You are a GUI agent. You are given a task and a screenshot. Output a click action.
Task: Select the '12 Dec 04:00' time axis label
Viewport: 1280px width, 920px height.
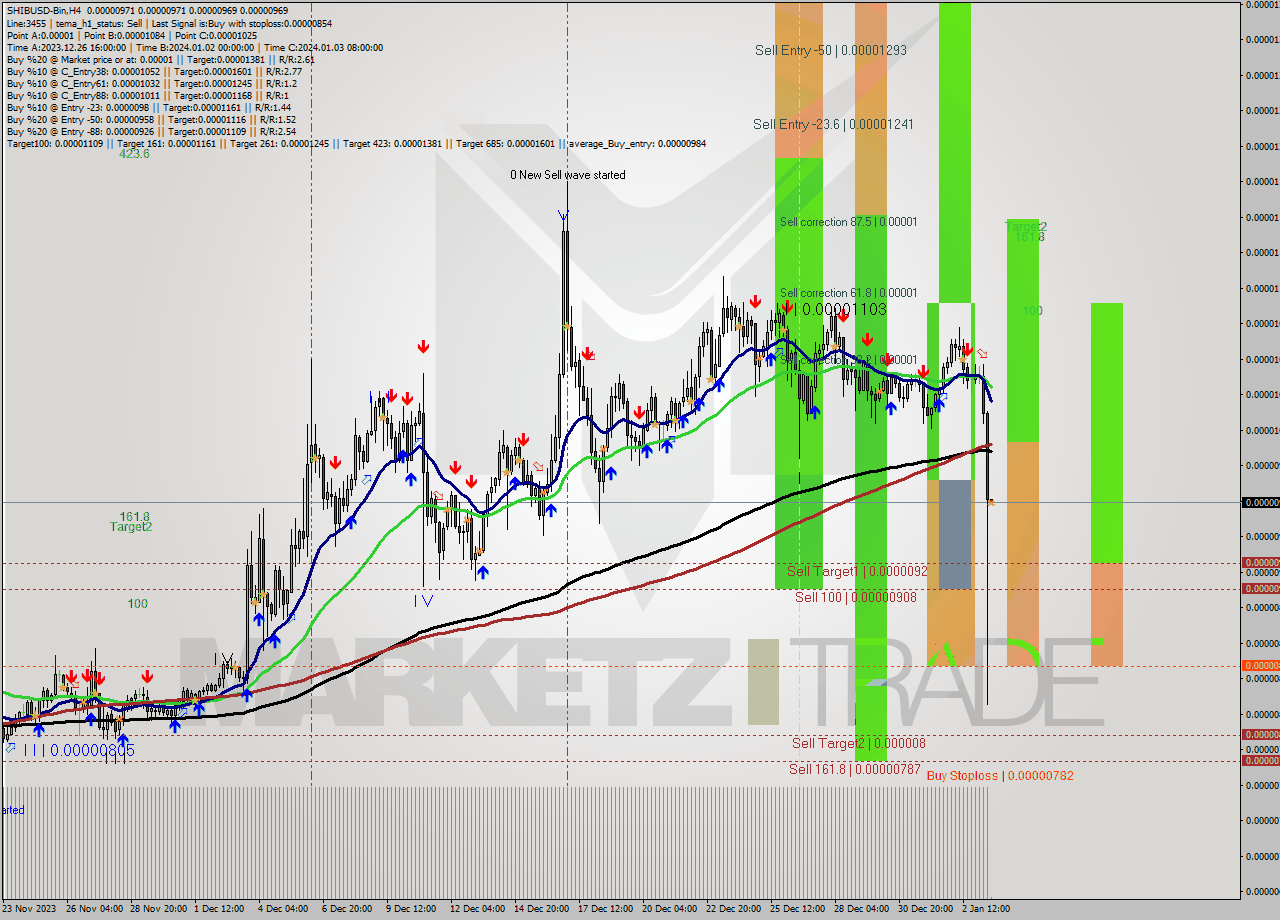click(x=477, y=909)
